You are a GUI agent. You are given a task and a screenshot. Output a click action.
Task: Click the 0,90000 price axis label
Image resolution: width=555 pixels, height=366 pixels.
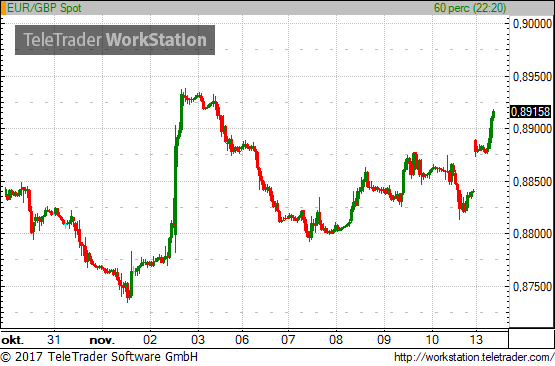click(x=532, y=24)
